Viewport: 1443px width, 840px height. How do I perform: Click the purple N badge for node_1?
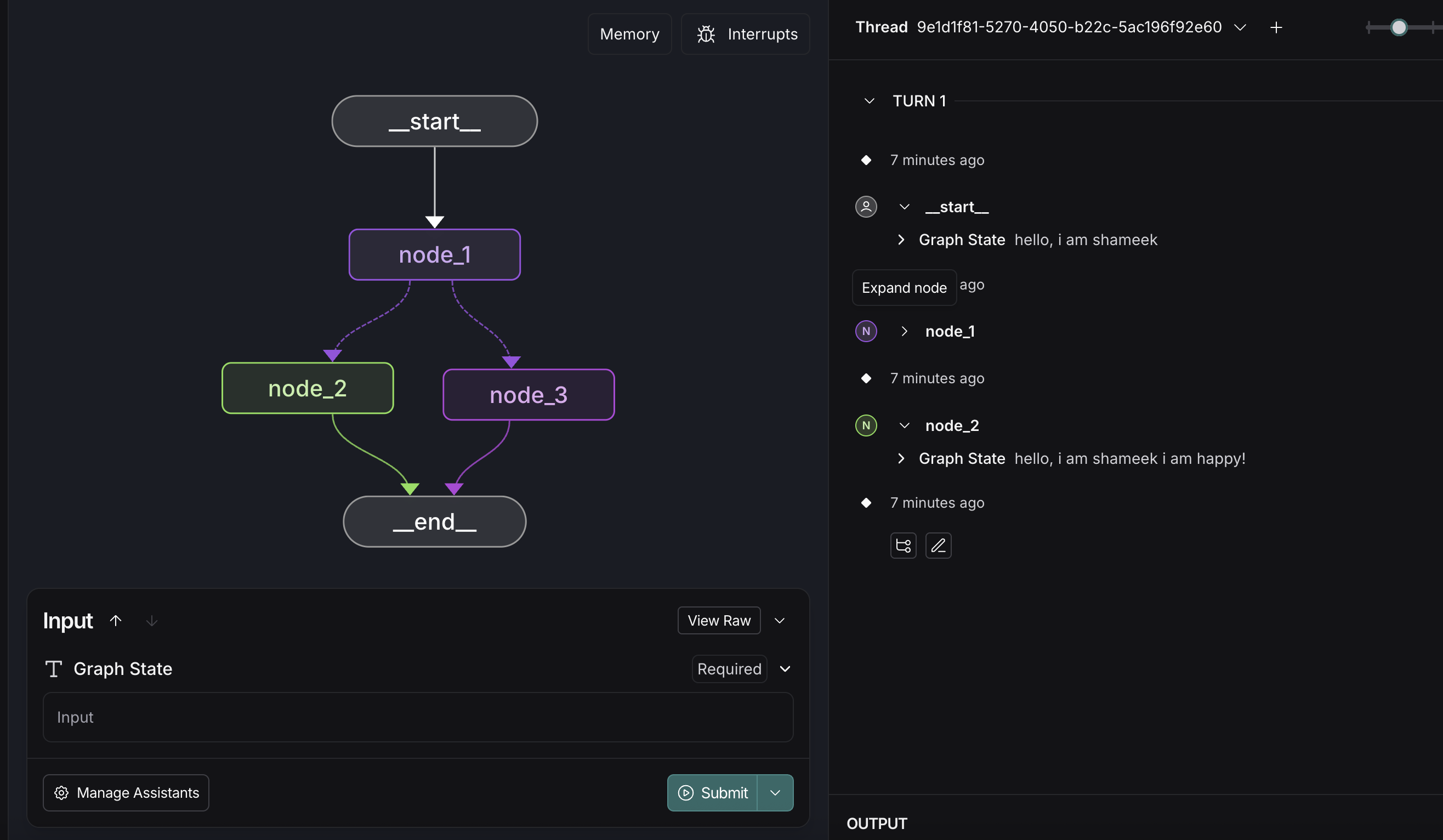[866, 331]
